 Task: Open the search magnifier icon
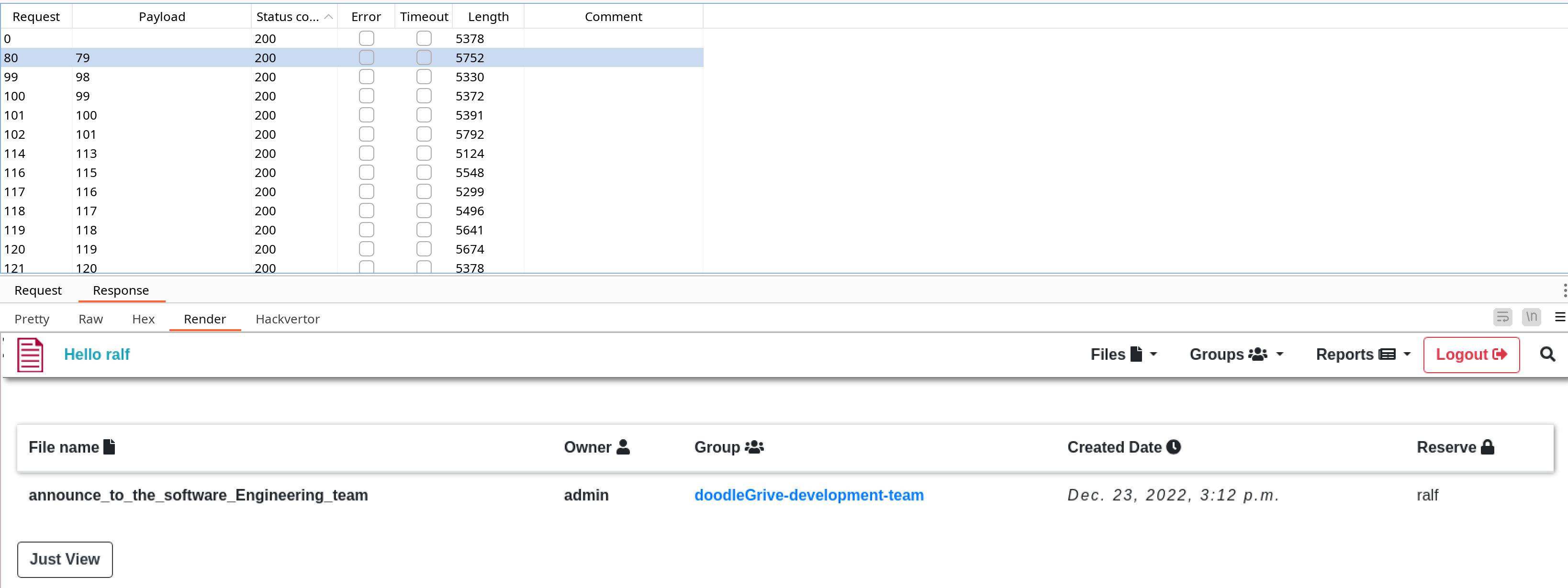coord(1546,354)
